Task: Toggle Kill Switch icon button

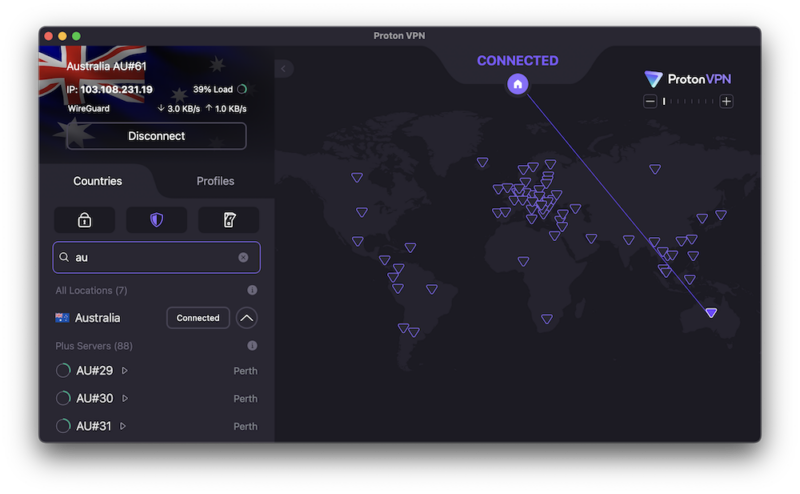Action: 229,220
